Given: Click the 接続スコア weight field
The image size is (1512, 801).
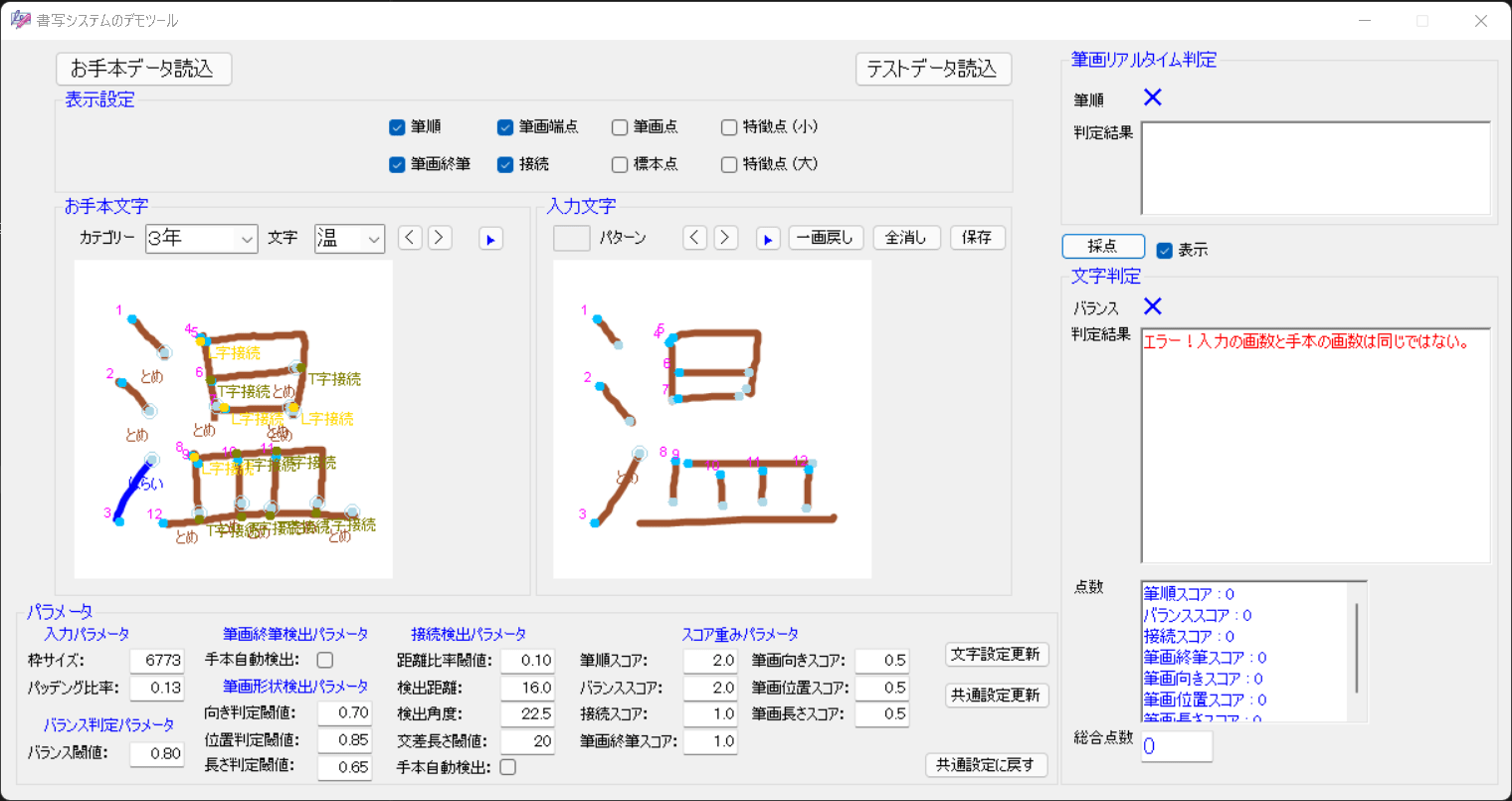Looking at the screenshot, I should click(x=711, y=714).
